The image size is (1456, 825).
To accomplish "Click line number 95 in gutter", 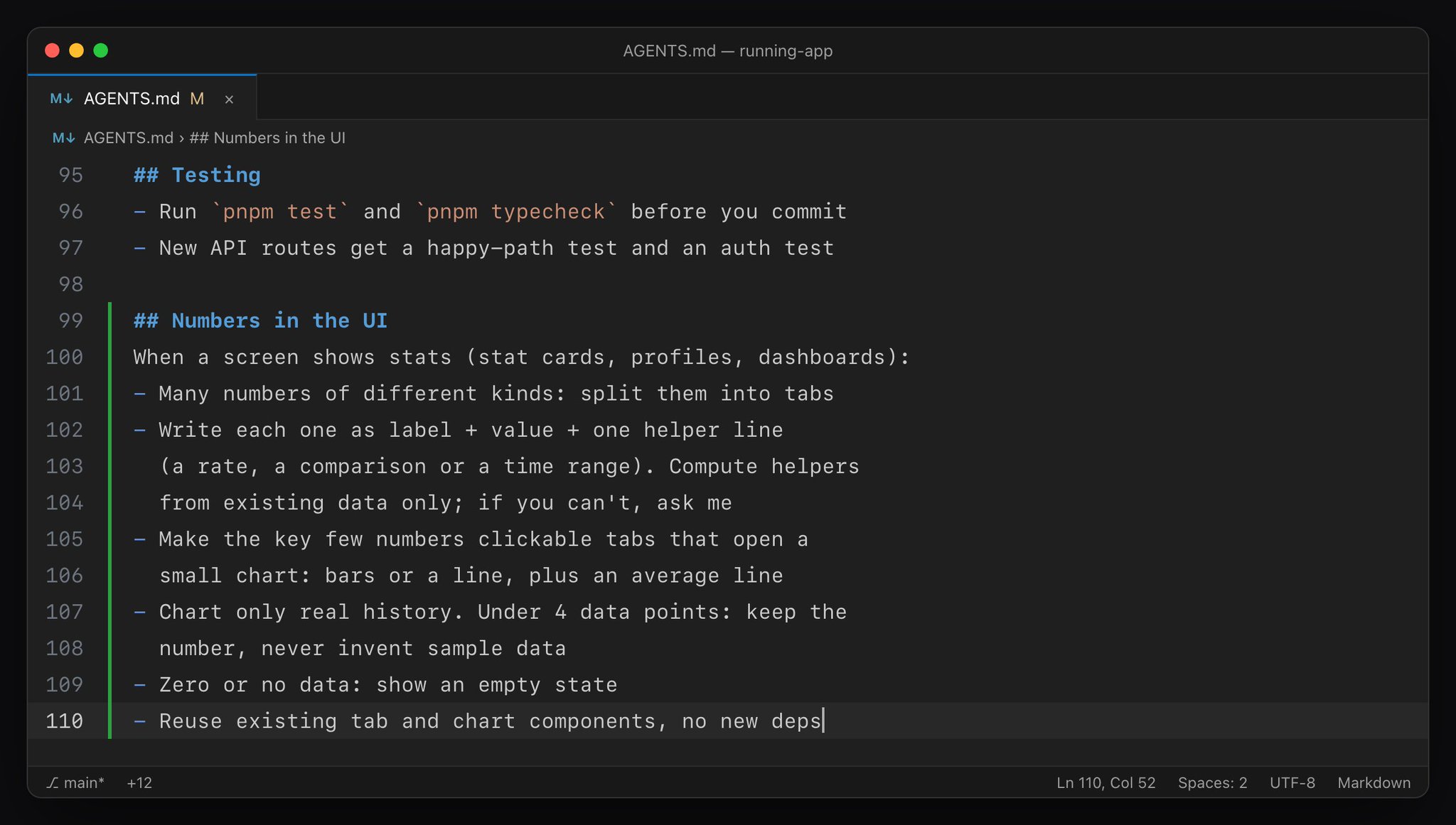I will coord(70,175).
